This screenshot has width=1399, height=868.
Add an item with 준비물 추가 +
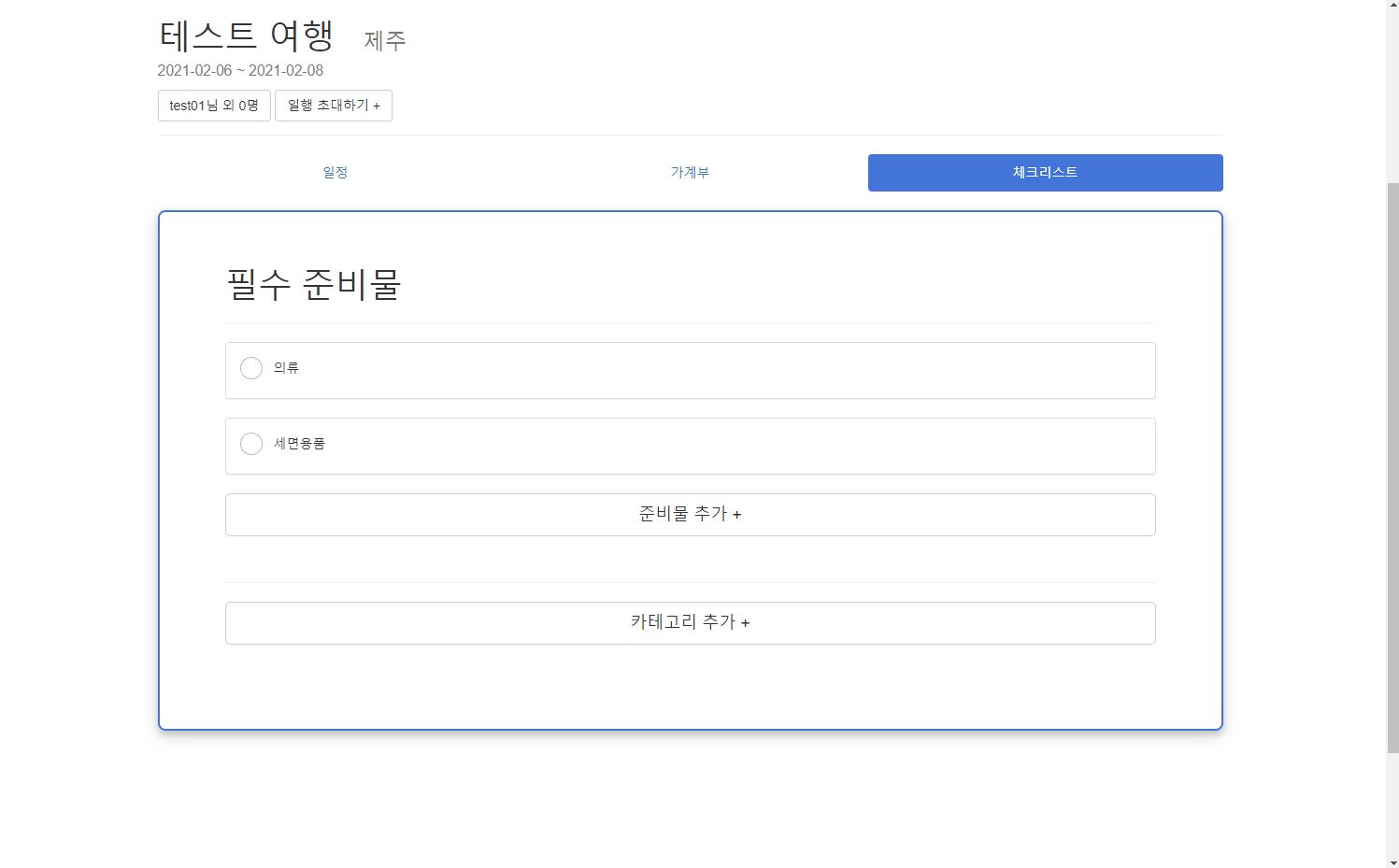(691, 515)
